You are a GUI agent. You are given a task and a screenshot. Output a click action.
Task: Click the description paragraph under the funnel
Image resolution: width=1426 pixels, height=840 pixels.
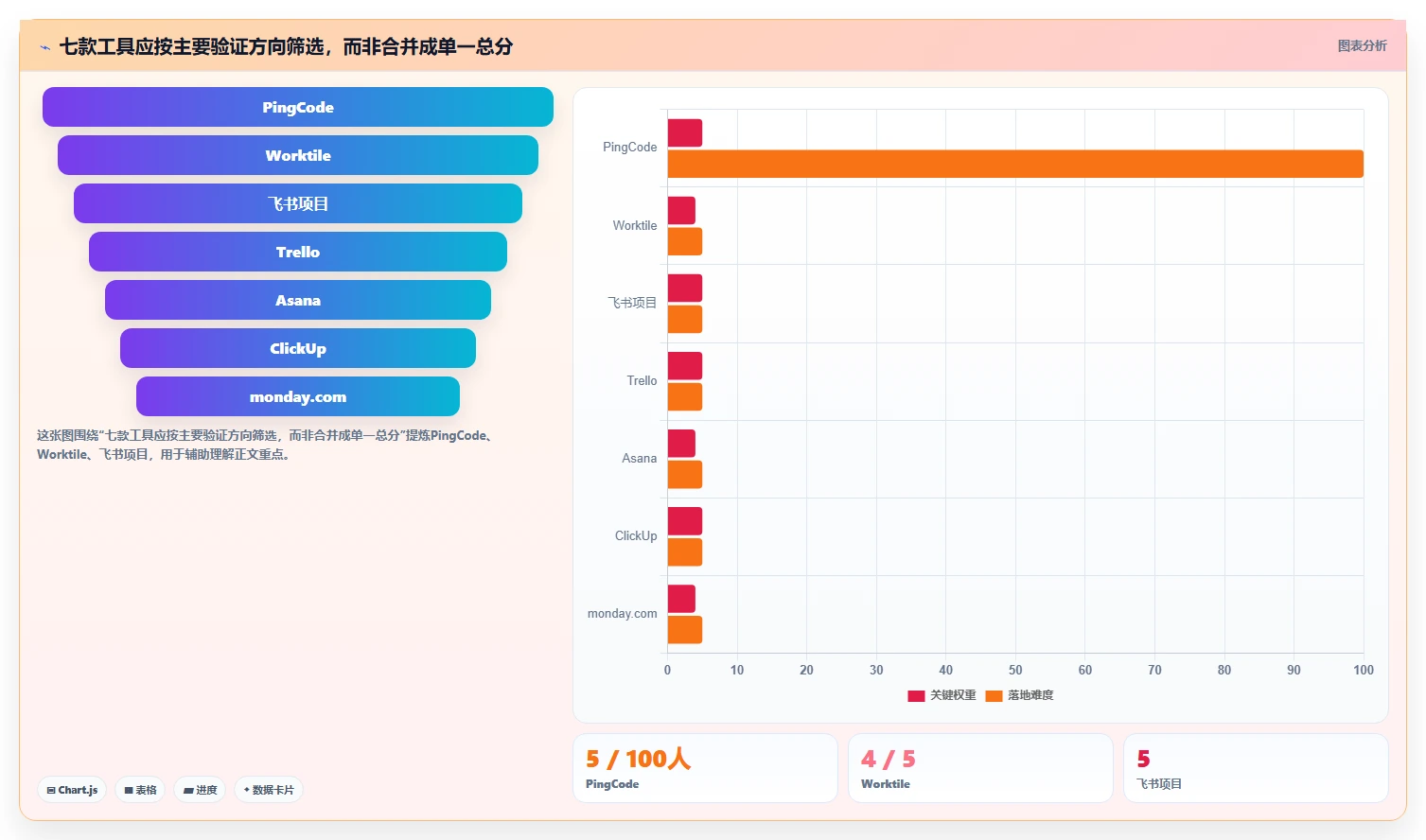pos(269,445)
